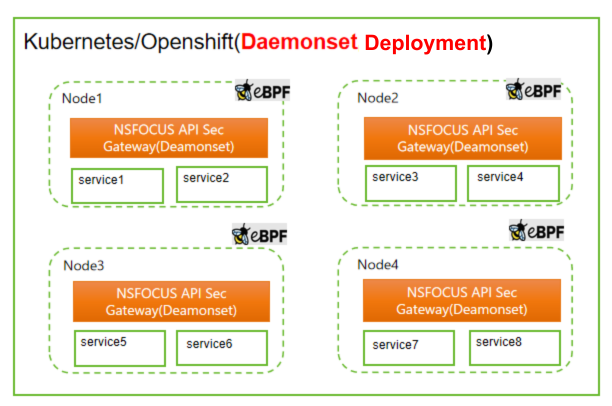Click the eBPF bee icon on Node3
Viewport: 612px width, 406px height.
(x=244, y=236)
